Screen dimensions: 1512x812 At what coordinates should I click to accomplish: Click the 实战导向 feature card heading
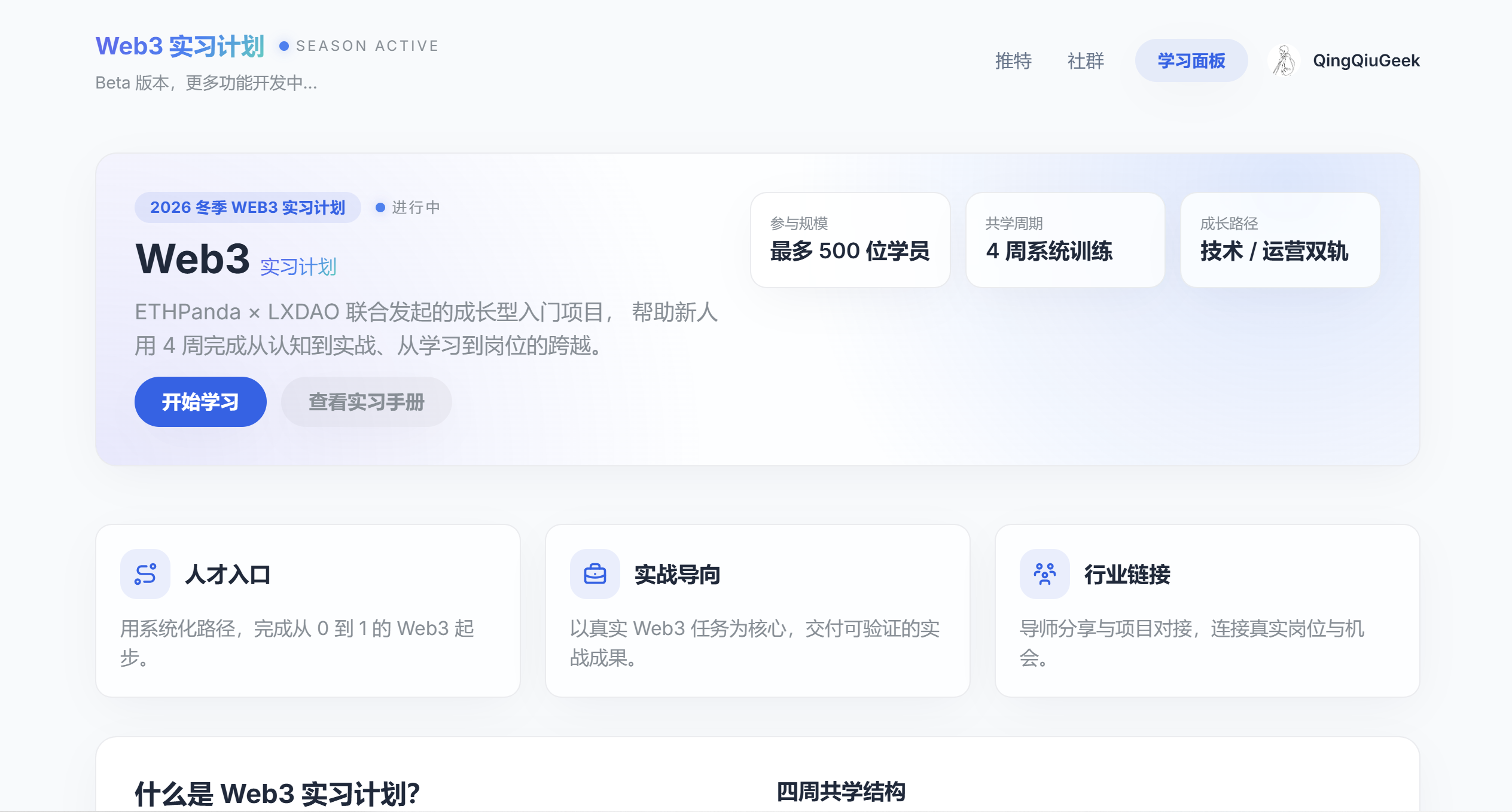pos(677,574)
